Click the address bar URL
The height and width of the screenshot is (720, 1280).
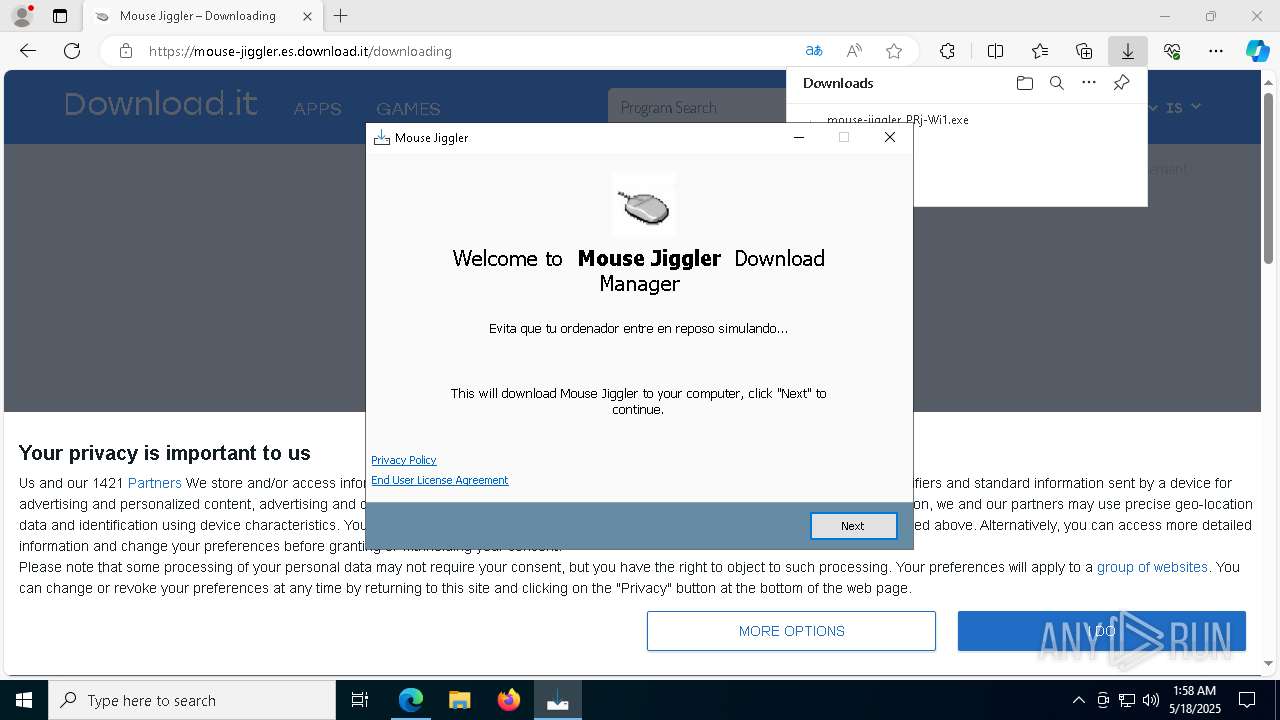click(300, 51)
